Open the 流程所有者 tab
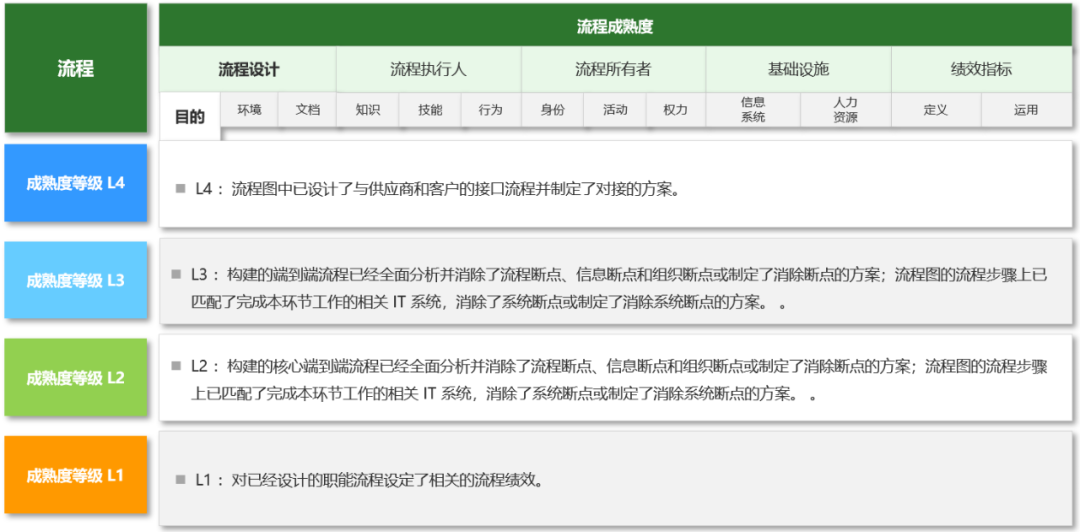Image resolution: width=1080 pixels, height=532 pixels. point(612,70)
